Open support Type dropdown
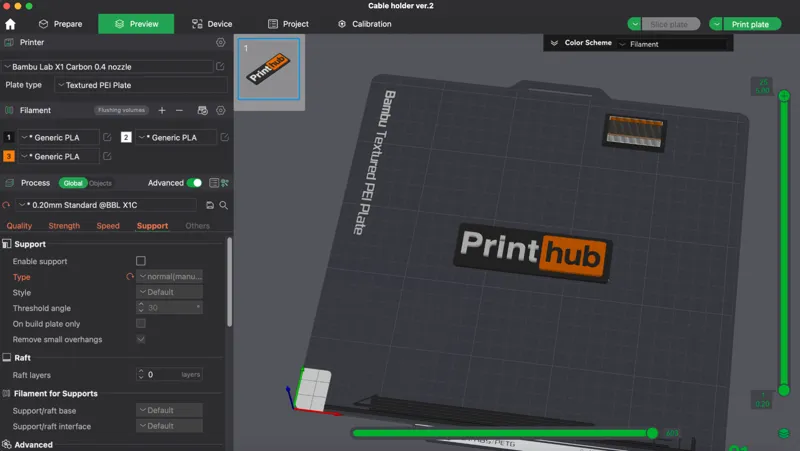The height and width of the screenshot is (451, 800). tap(169, 277)
